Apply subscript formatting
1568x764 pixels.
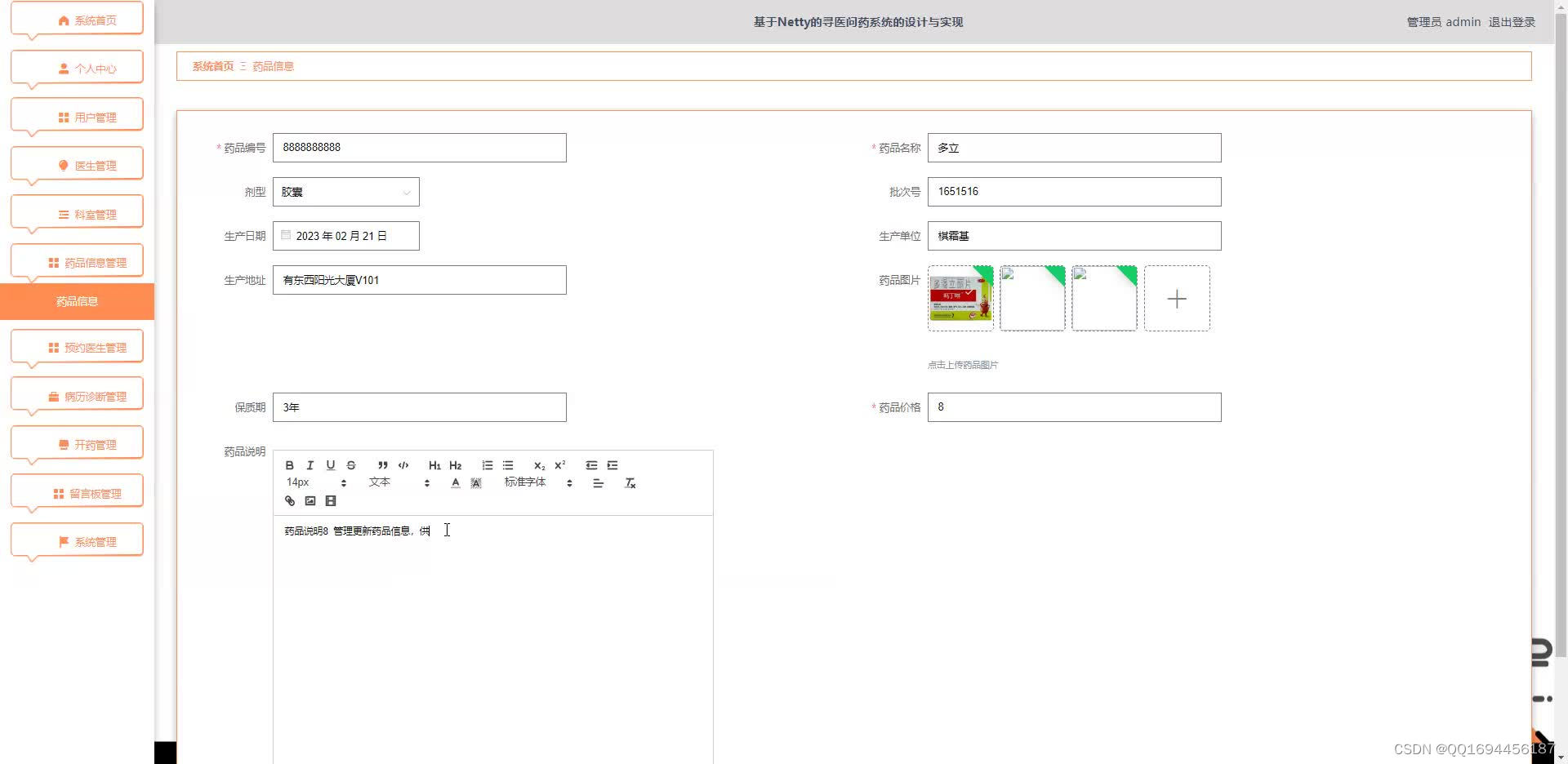539,465
